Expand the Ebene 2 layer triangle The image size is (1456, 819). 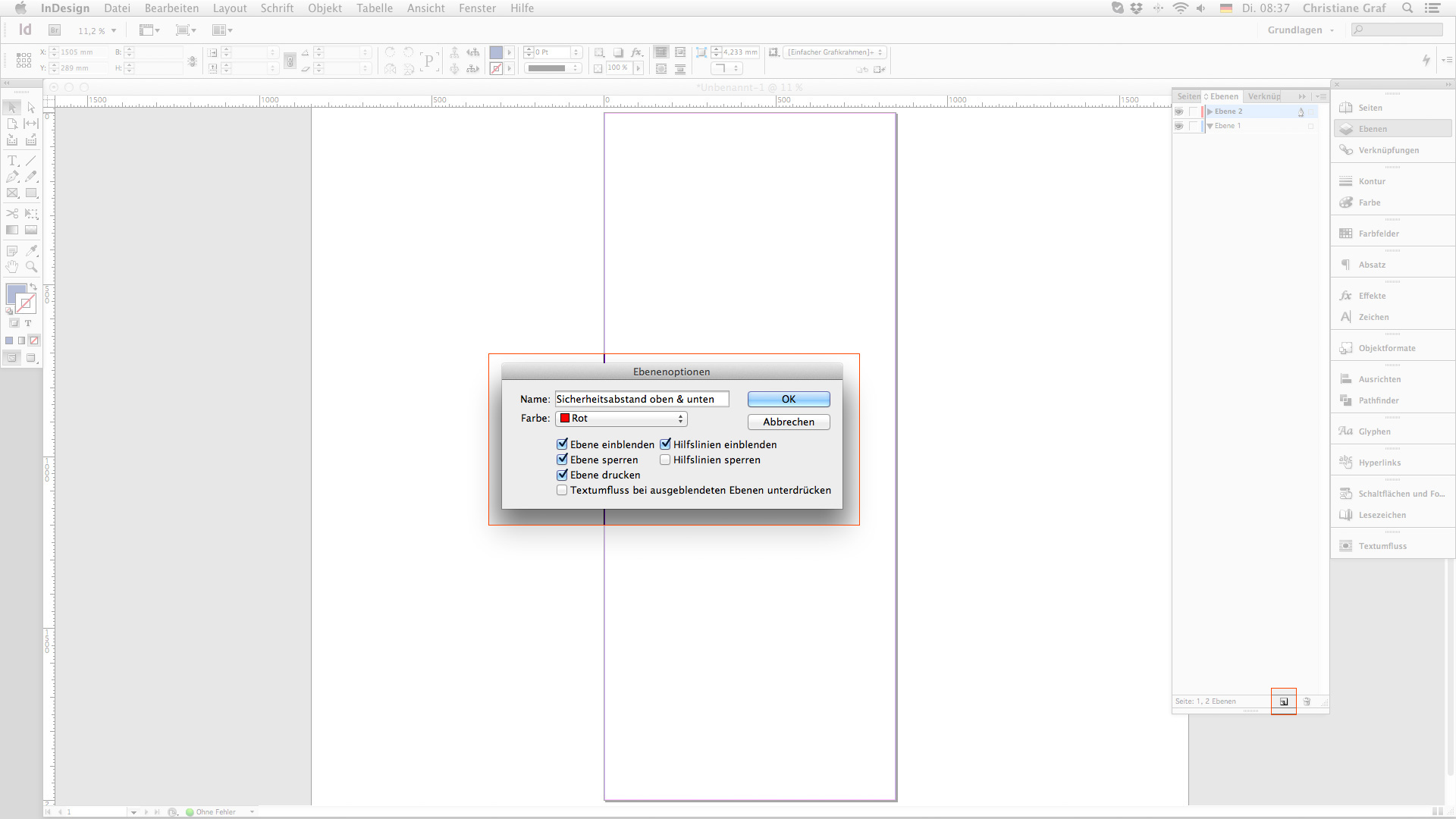pos(1210,111)
